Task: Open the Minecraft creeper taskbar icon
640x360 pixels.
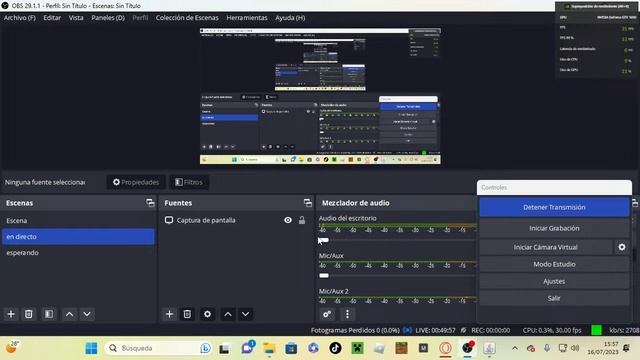Action: pyautogui.click(x=358, y=348)
